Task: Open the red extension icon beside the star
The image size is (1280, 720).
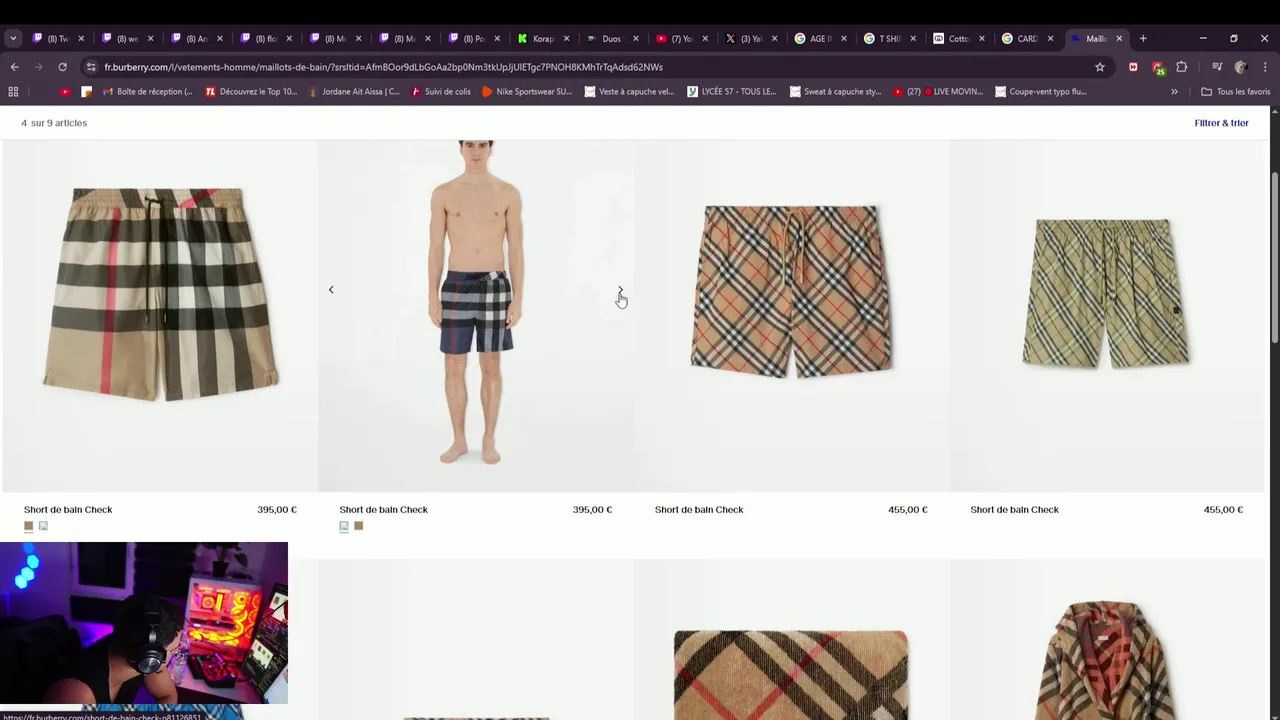Action: pyautogui.click(x=1133, y=67)
